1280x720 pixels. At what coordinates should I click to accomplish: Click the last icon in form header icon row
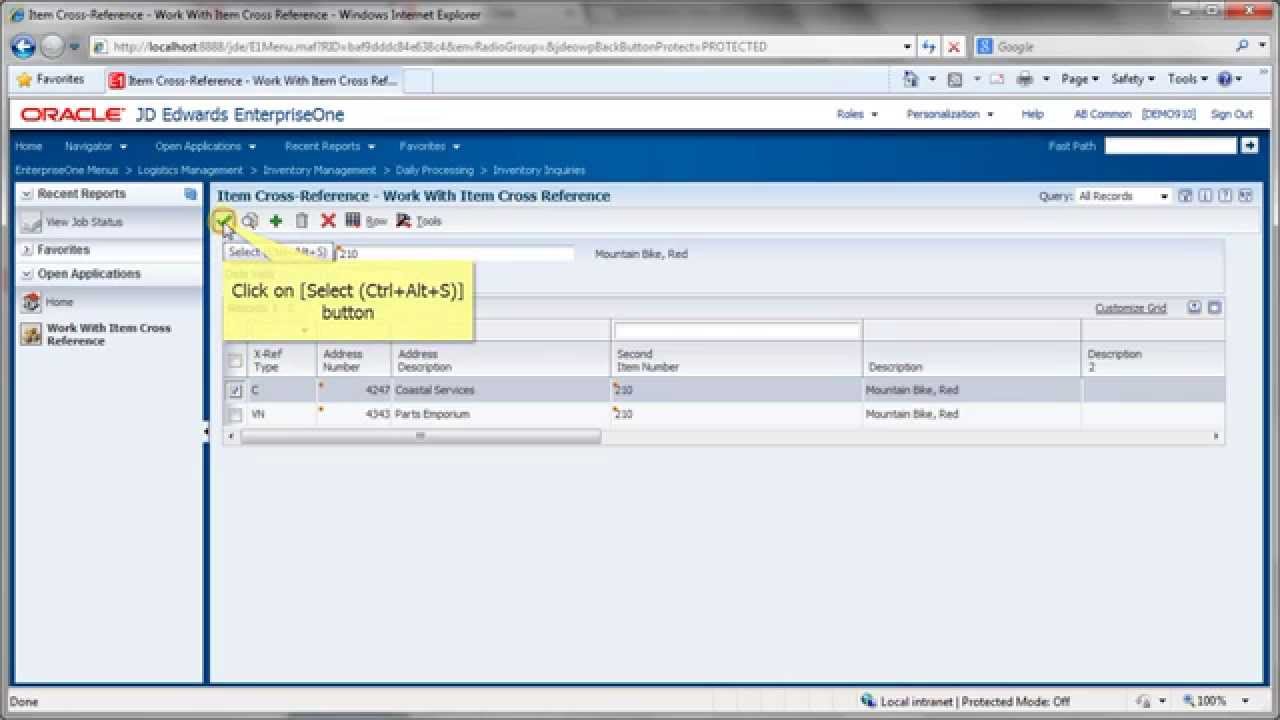click(1246, 196)
